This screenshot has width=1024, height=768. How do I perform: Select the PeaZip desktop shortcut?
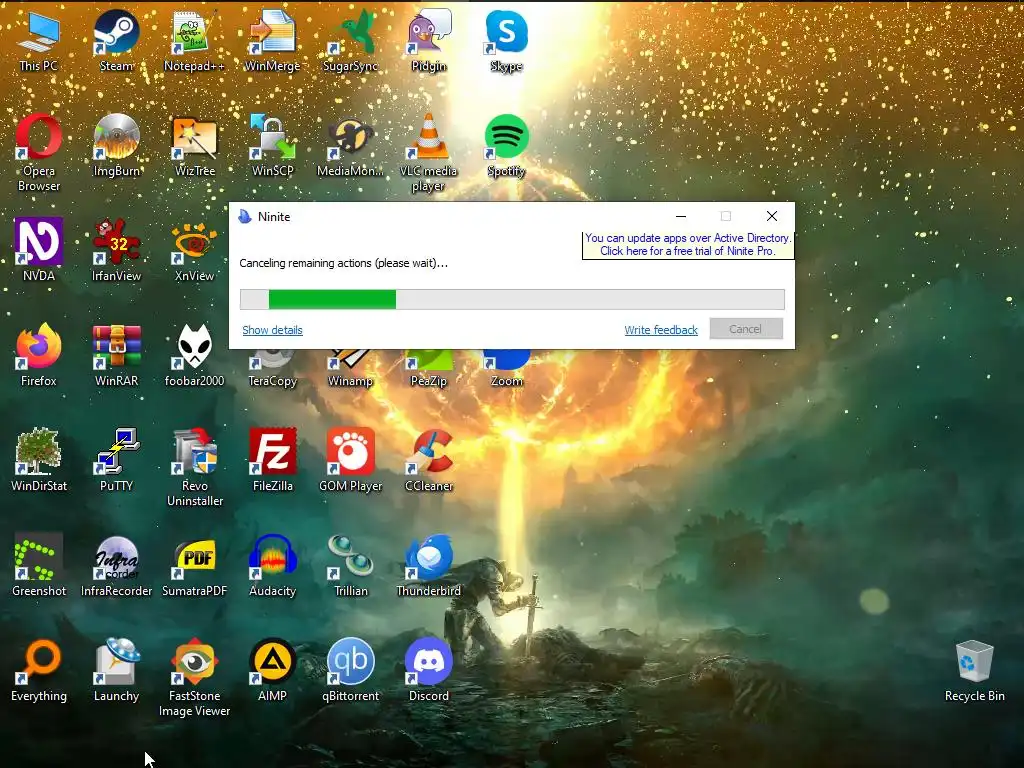click(x=428, y=370)
